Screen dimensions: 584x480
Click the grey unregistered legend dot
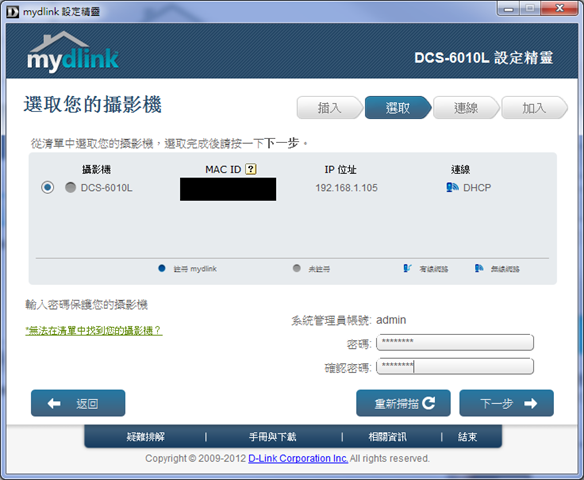click(x=296, y=268)
